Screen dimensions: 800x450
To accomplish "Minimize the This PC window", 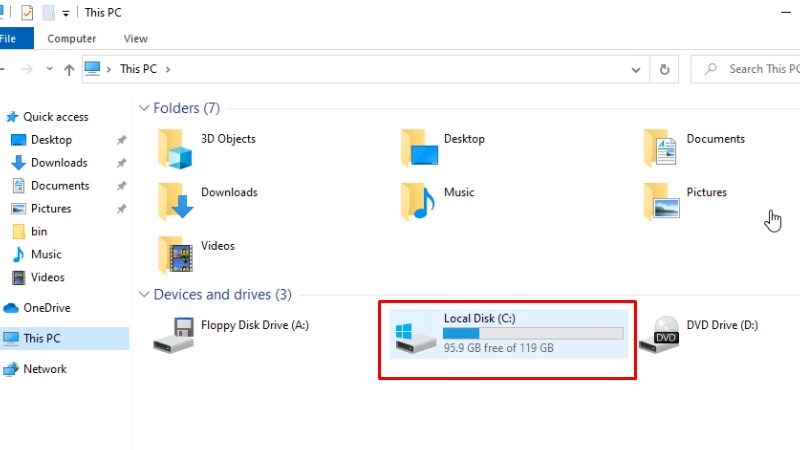I will click(786, 12).
